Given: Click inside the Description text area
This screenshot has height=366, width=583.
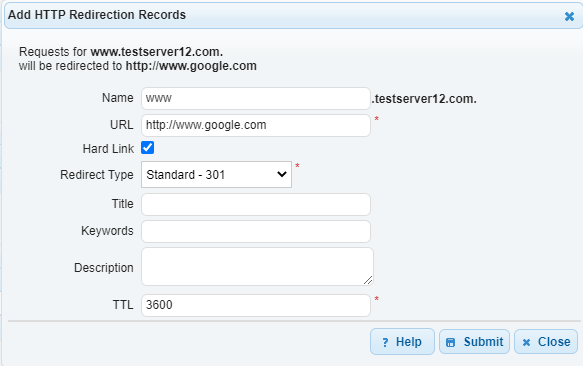Looking at the screenshot, I should pyautogui.click(x=257, y=267).
